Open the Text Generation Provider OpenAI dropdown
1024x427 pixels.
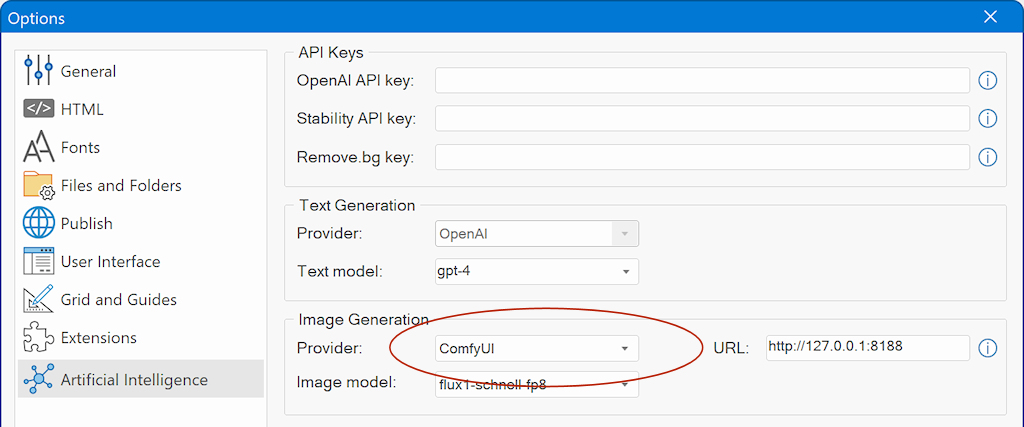tap(537, 234)
